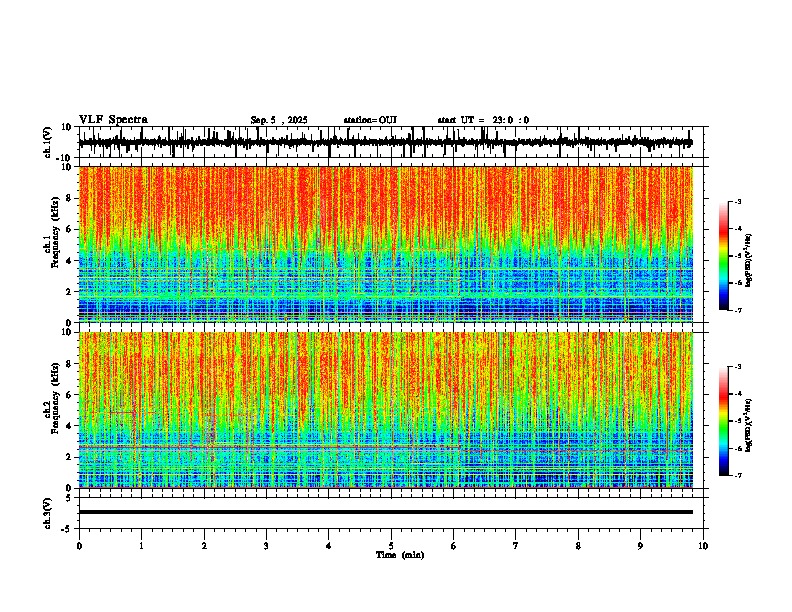Click the time axis tick '5'
The image size is (792, 612).
[x=391, y=546]
